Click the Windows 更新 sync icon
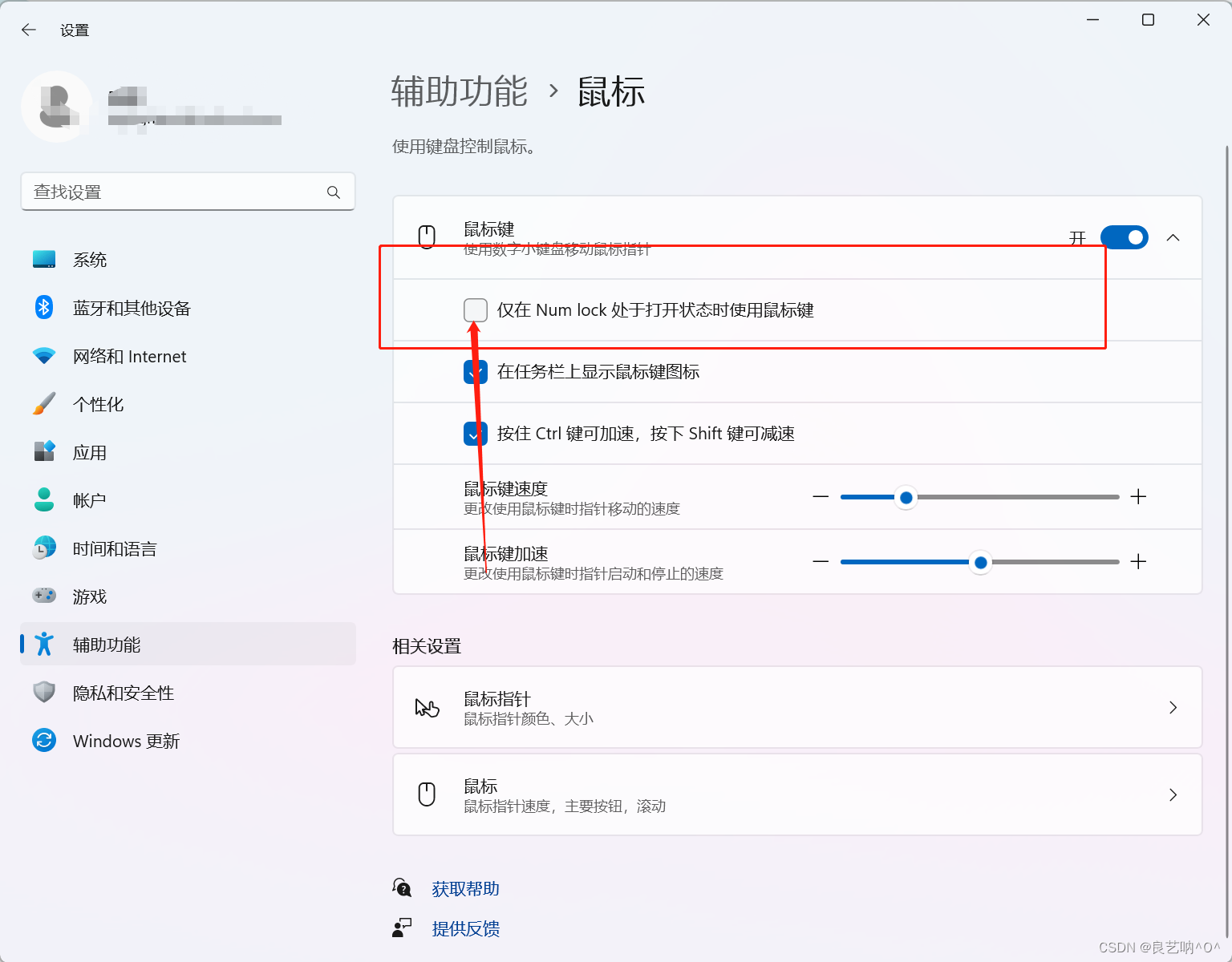Screen dimensions: 1232x962 click(44, 740)
